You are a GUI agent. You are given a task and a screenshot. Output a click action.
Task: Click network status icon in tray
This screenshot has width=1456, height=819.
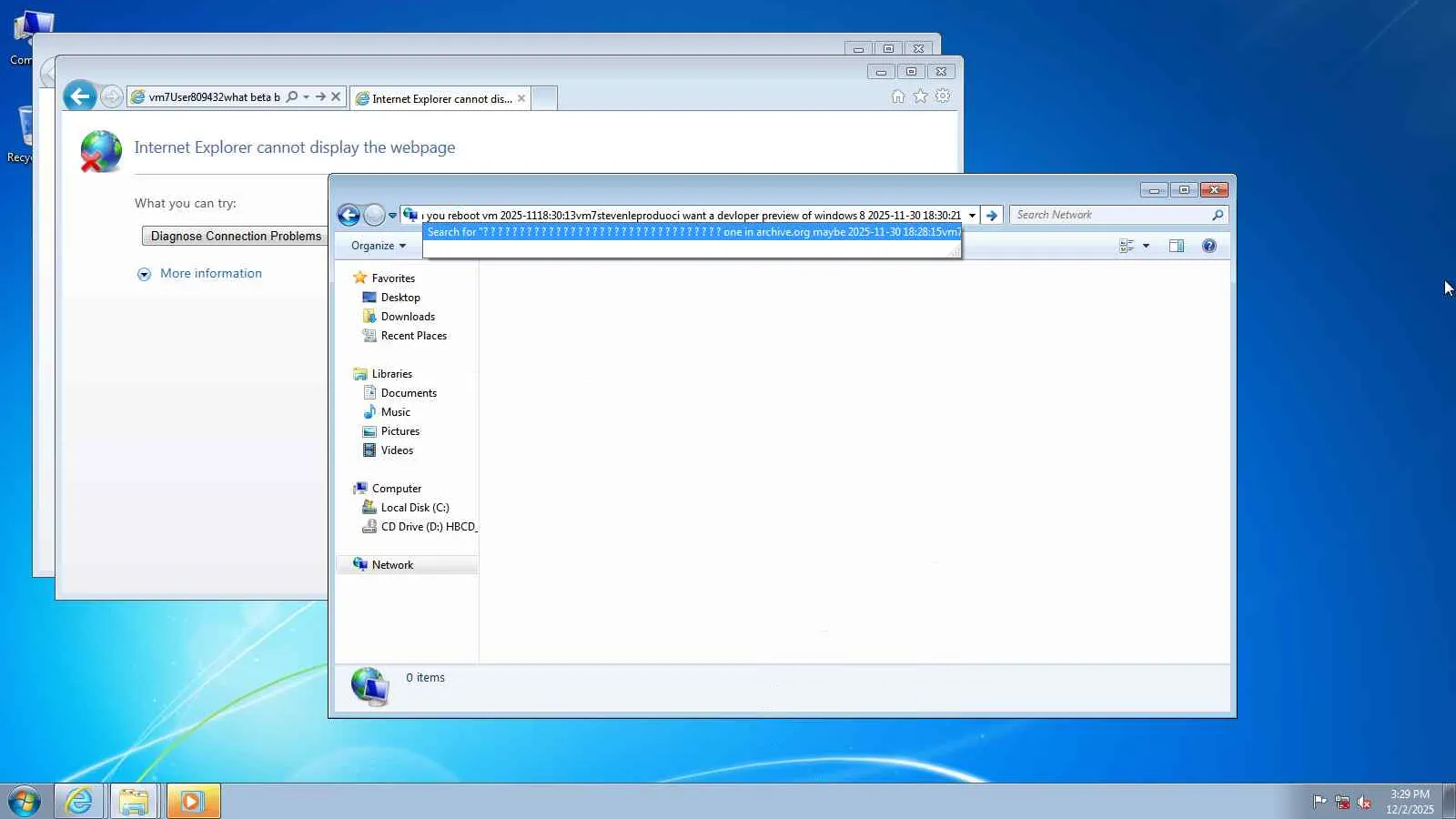point(1342,802)
